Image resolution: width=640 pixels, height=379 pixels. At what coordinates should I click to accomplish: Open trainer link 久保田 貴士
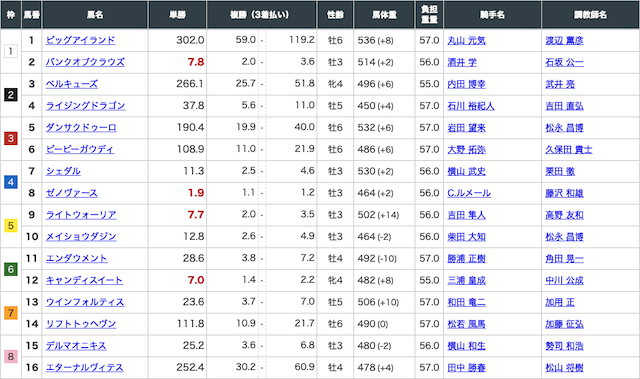click(569, 149)
